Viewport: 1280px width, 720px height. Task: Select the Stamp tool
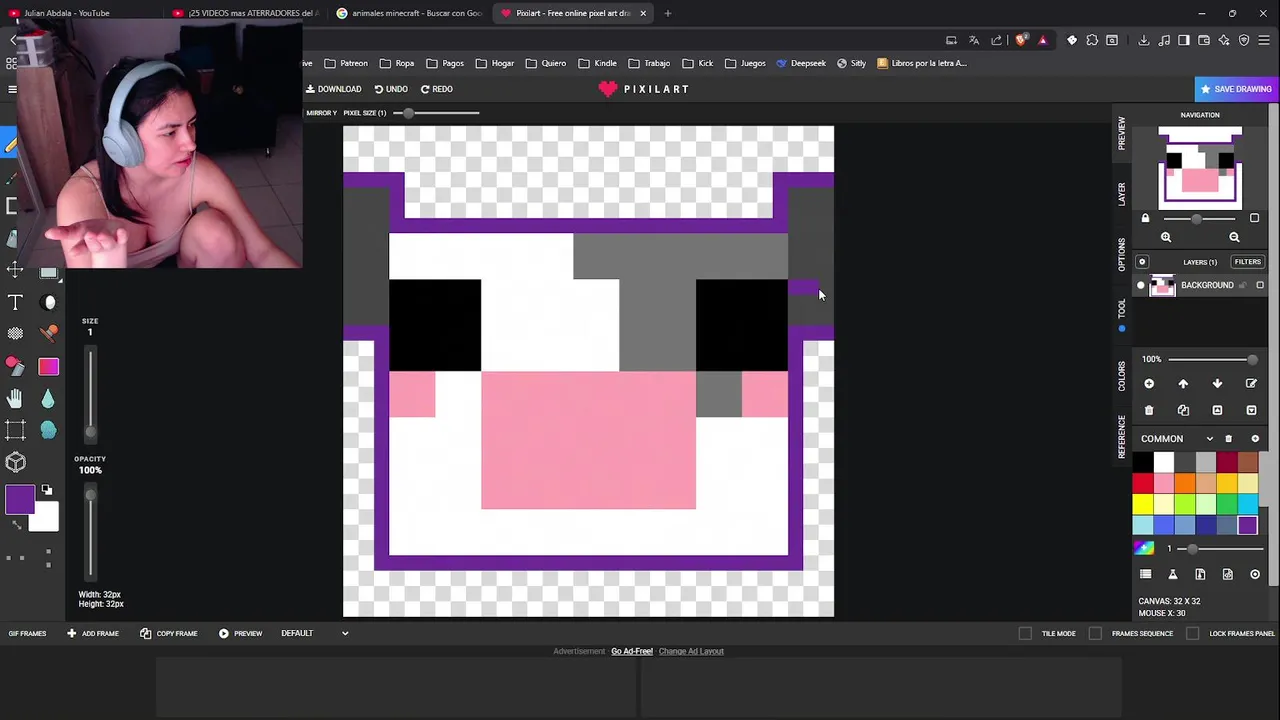tap(48, 333)
